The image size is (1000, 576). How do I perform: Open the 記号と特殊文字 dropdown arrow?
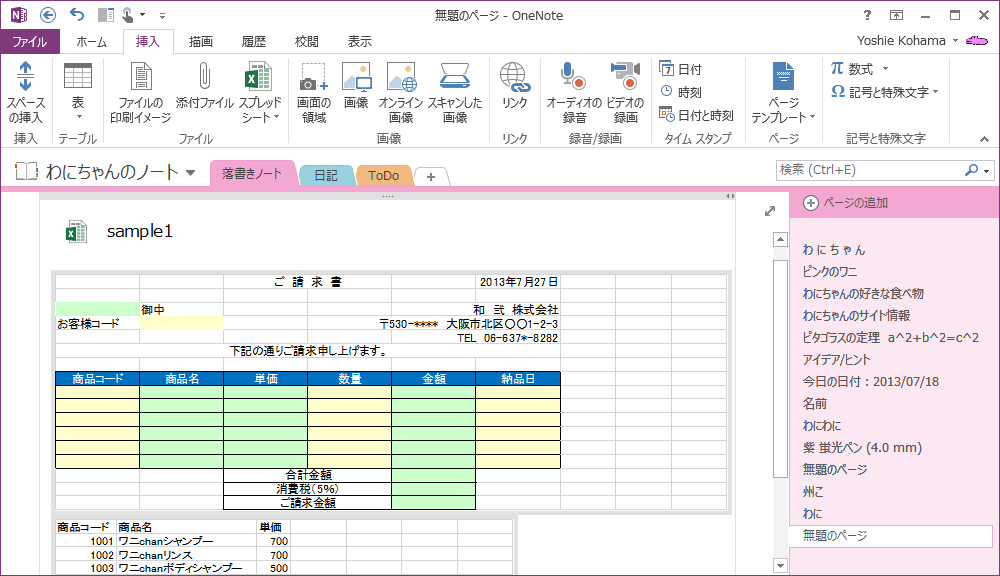click(936, 92)
